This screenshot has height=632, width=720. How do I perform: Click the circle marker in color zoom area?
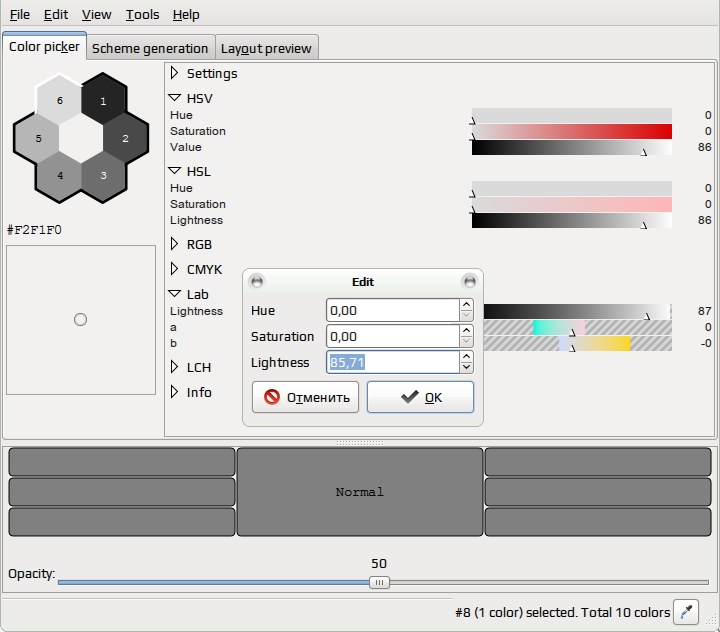point(80,319)
